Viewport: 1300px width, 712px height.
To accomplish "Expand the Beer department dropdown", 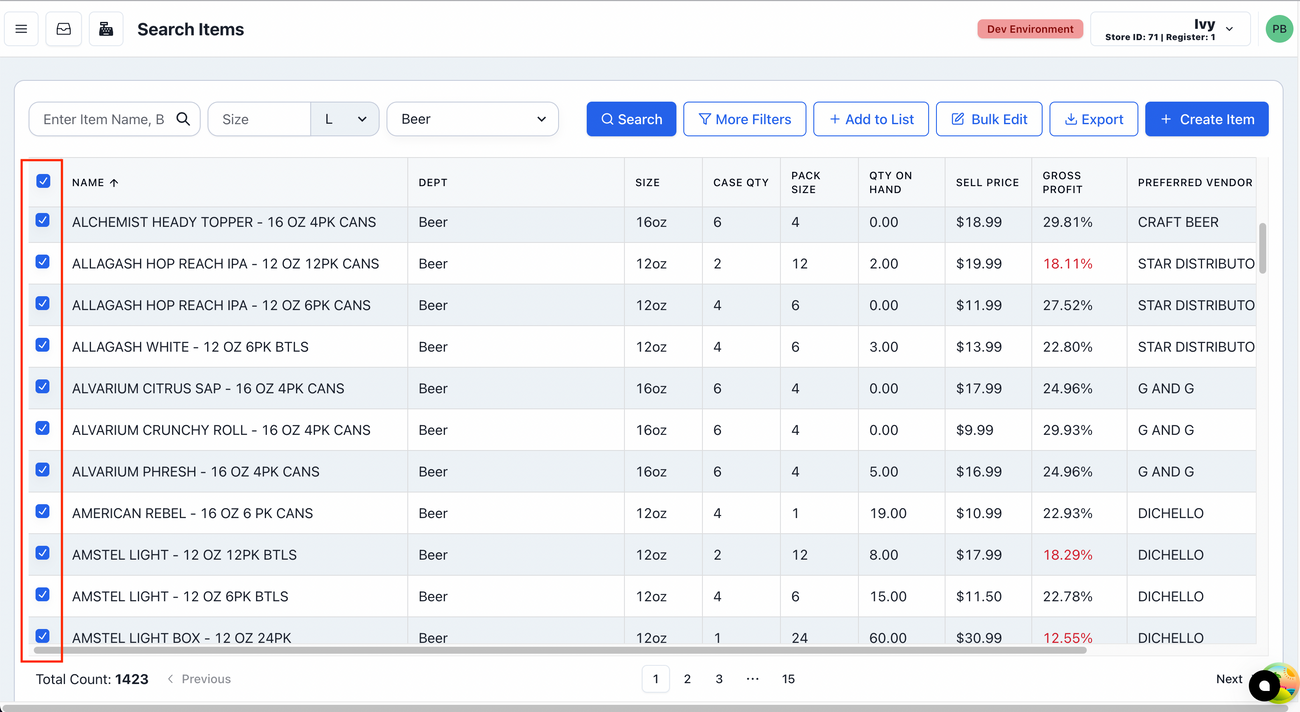I will [x=472, y=119].
